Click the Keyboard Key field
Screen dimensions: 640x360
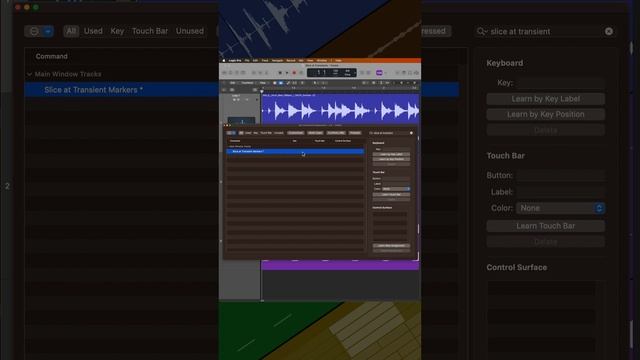[560, 83]
